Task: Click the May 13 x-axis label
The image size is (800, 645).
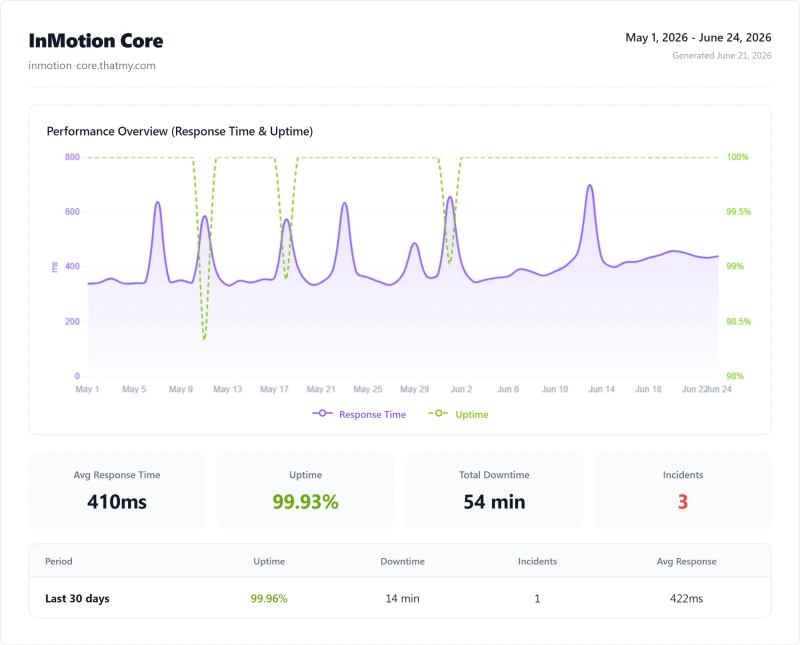Action: click(x=228, y=389)
